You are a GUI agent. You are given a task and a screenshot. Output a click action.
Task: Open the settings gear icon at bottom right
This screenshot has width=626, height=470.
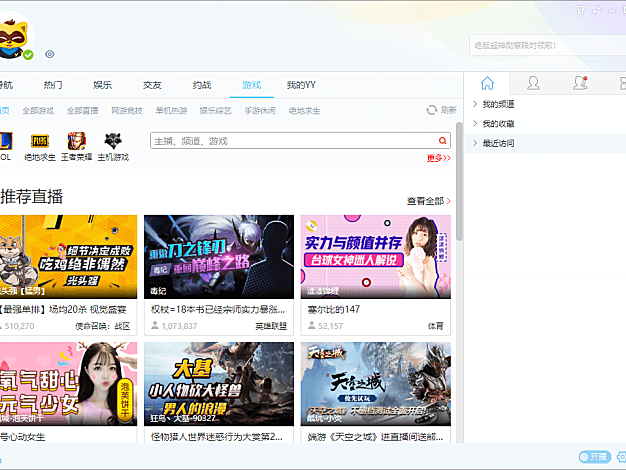[622, 456]
